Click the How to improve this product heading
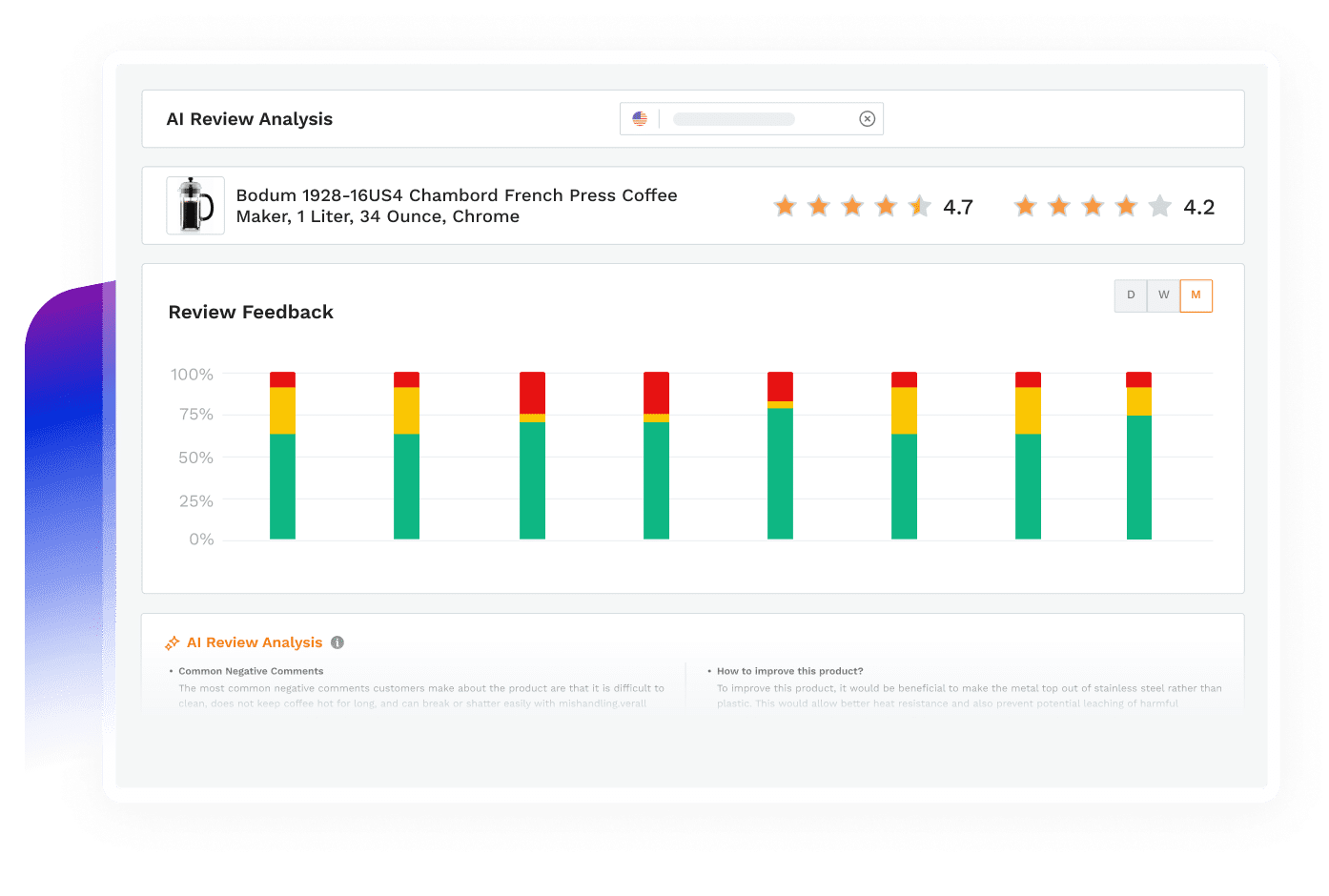Screen dimensions: 1329x896 click(789, 671)
